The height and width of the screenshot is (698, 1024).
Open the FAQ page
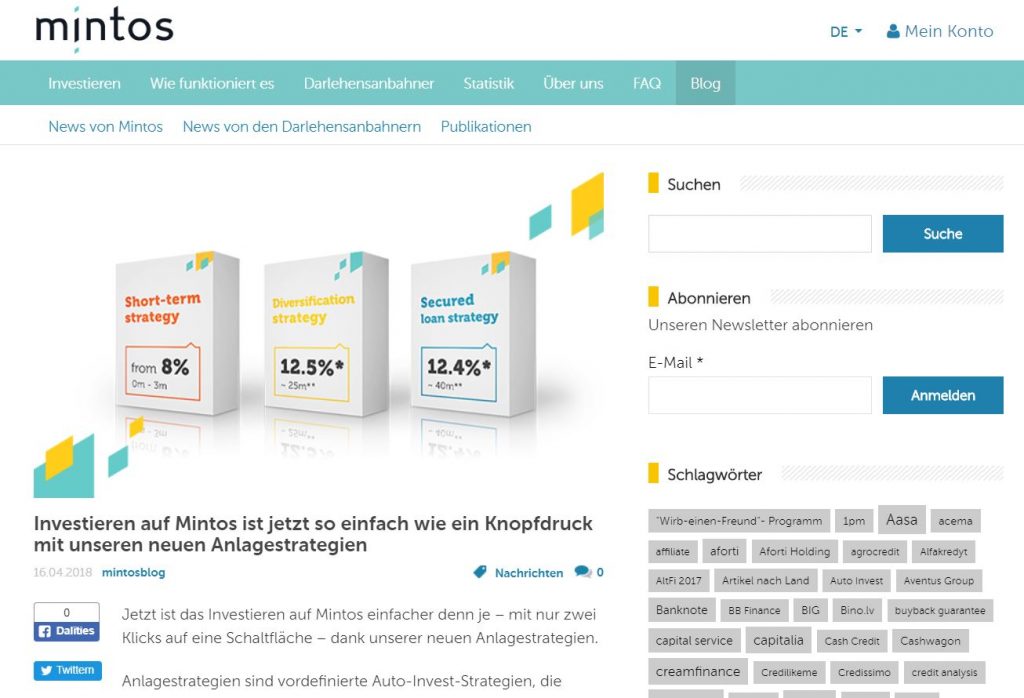(647, 83)
